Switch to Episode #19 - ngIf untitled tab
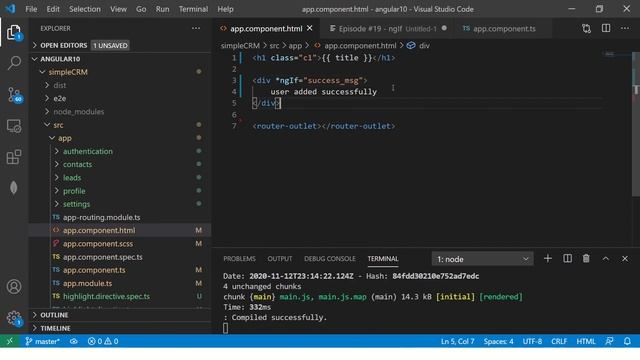This screenshot has height=360, width=640. (x=388, y=29)
